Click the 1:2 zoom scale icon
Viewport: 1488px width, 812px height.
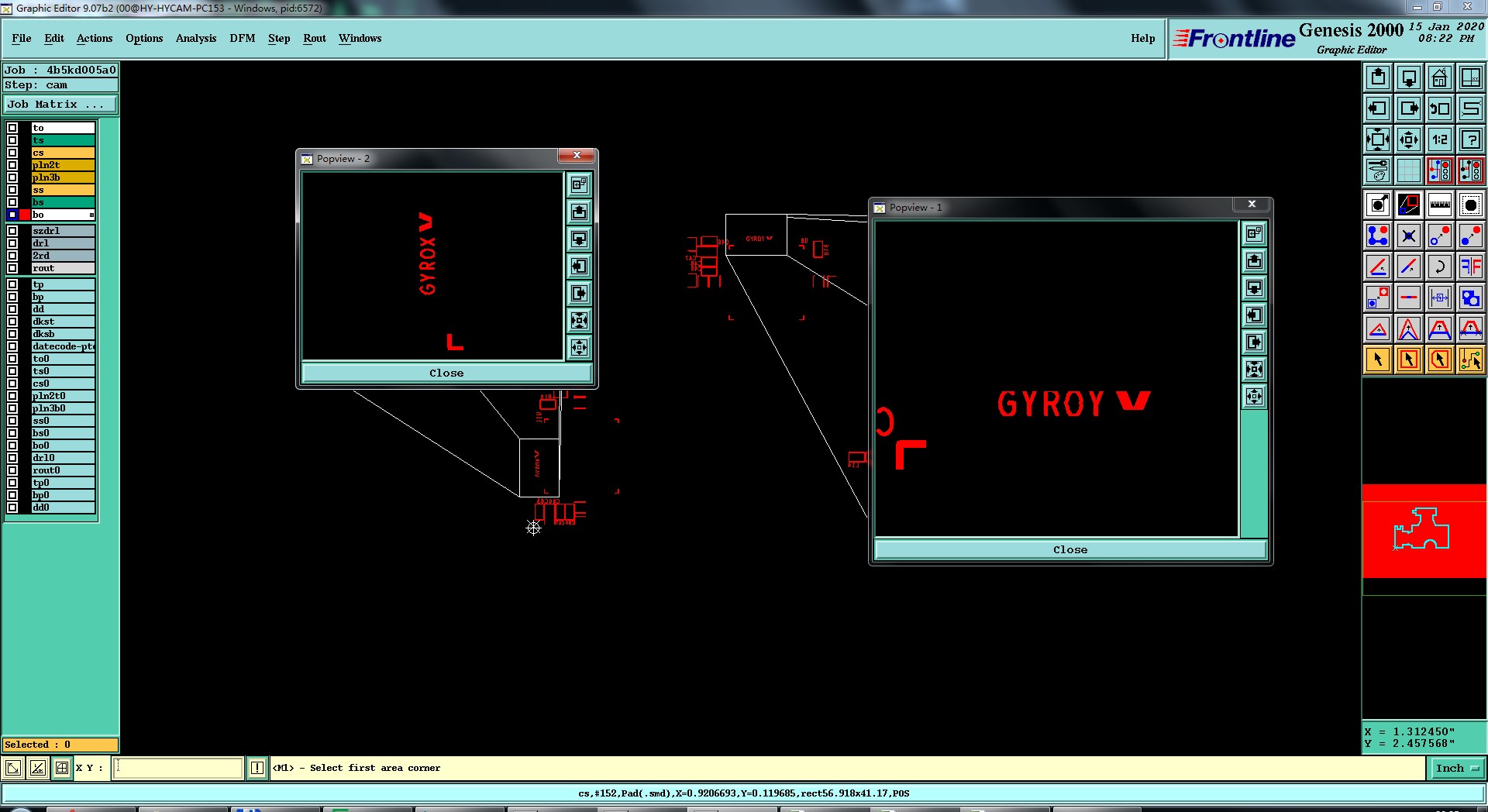[1440, 139]
